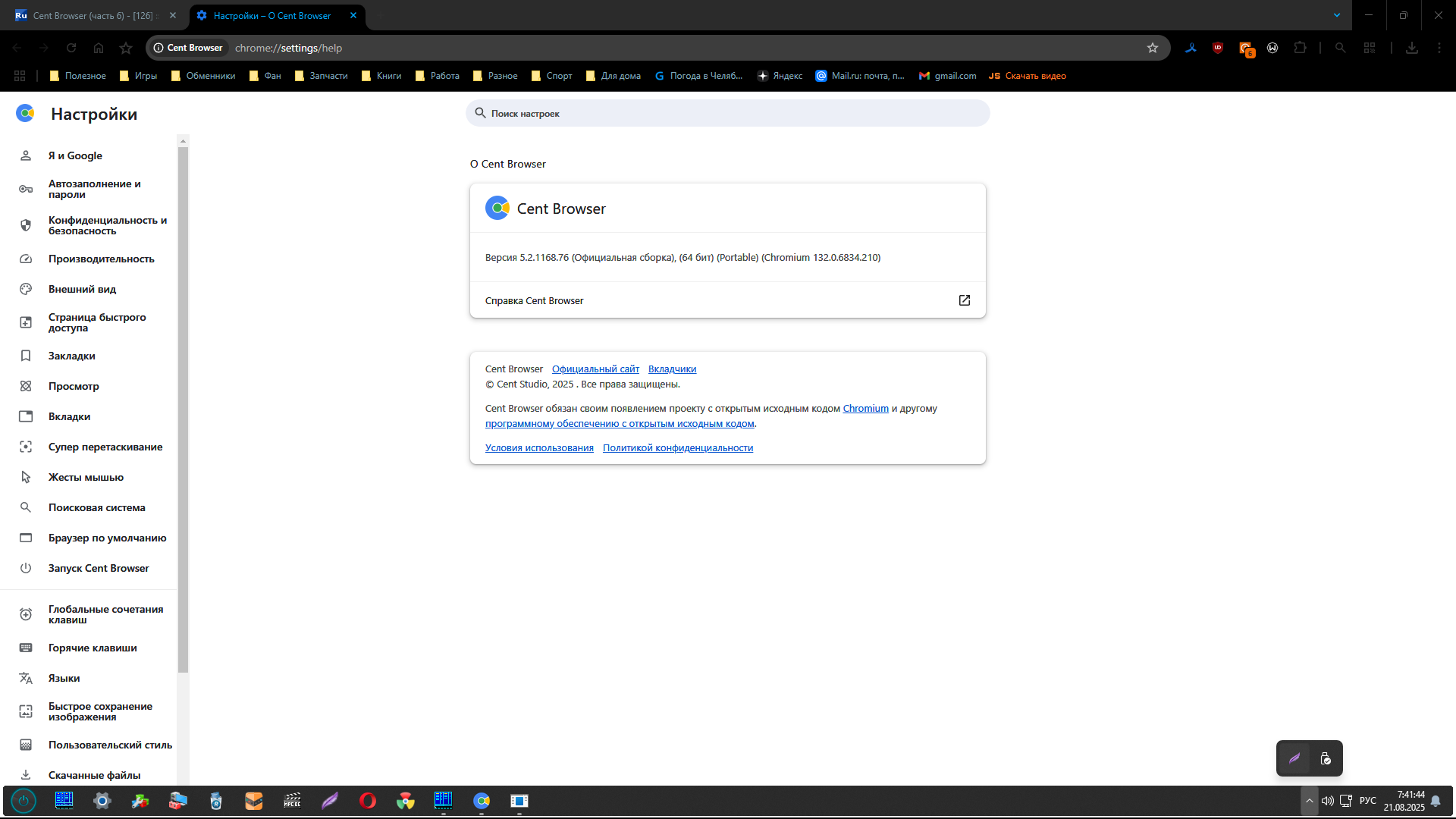Open the MPC-BE player from taskbar
The width and height of the screenshot is (1456, 819).
292,801
